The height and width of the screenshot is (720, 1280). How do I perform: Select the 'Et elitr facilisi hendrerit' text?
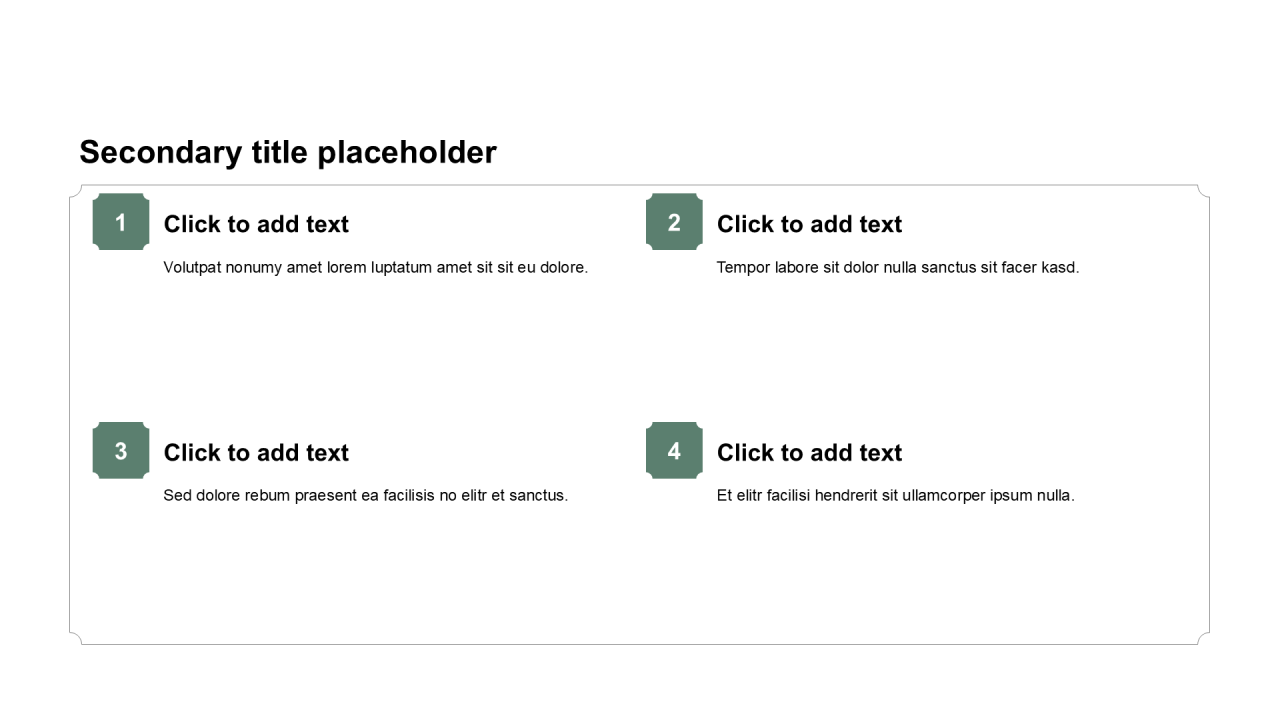(x=896, y=495)
